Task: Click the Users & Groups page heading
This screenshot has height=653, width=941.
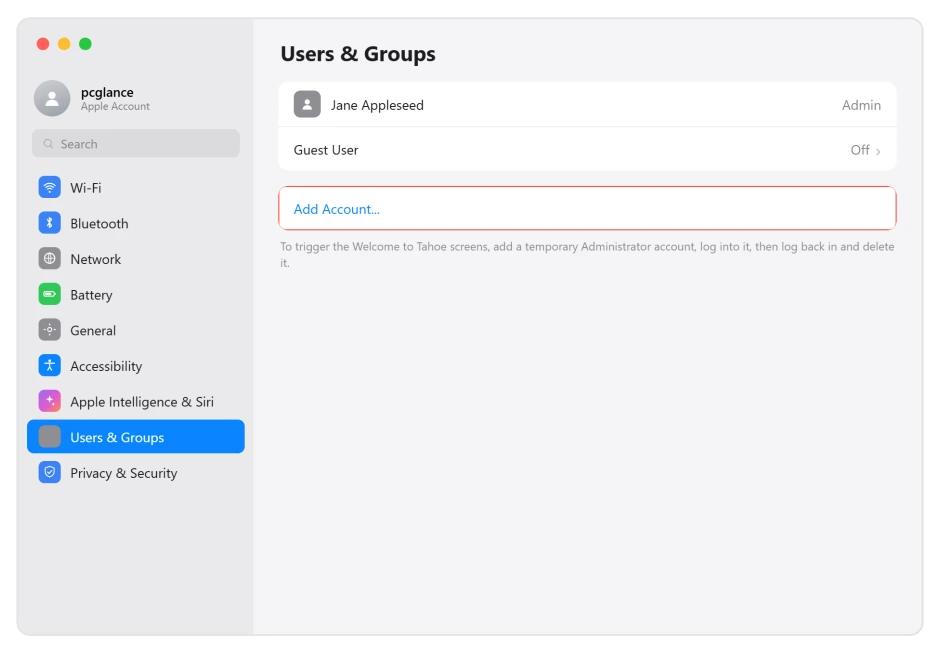Action: [358, 54]
